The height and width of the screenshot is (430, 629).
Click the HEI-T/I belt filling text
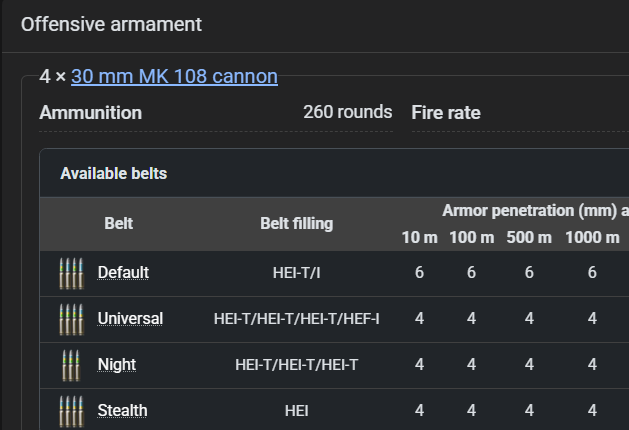pos(296,273)
